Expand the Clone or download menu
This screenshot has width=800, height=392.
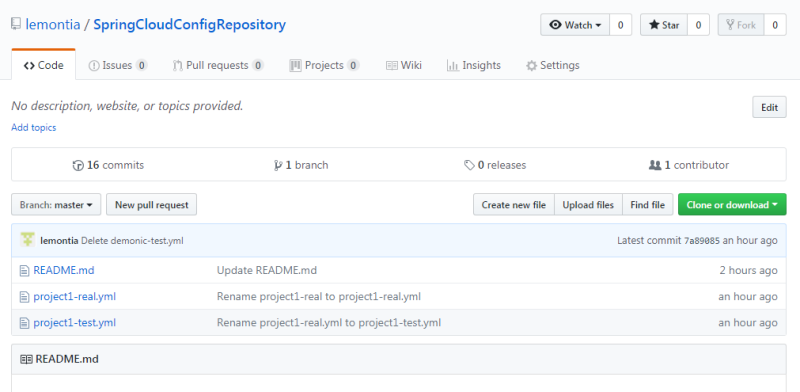pyautogui.click(x=732, y=205)
